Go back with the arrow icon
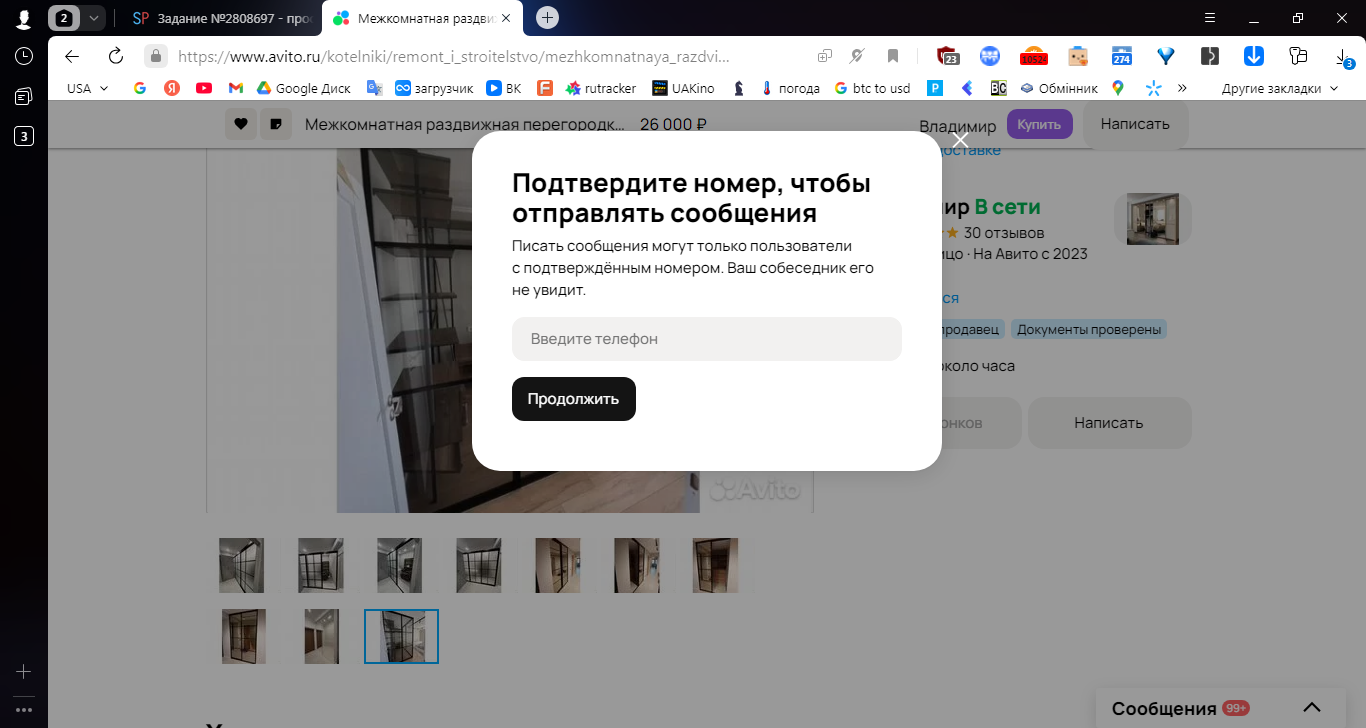Screen dimensions: 1366x728 (72, 56)
